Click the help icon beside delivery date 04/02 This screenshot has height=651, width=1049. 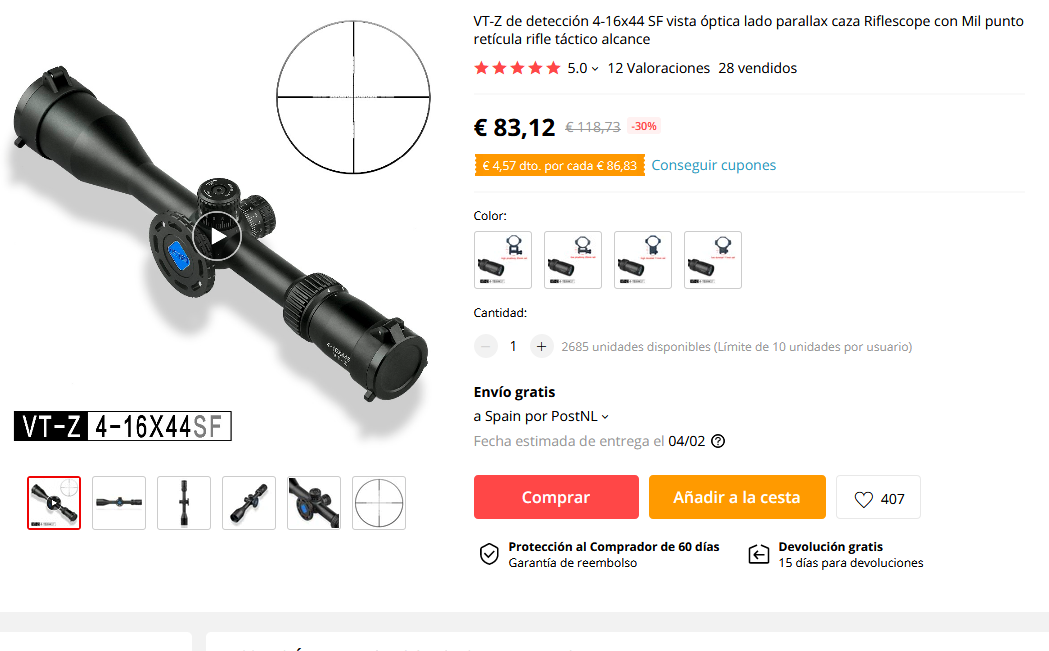coord(718,442)
